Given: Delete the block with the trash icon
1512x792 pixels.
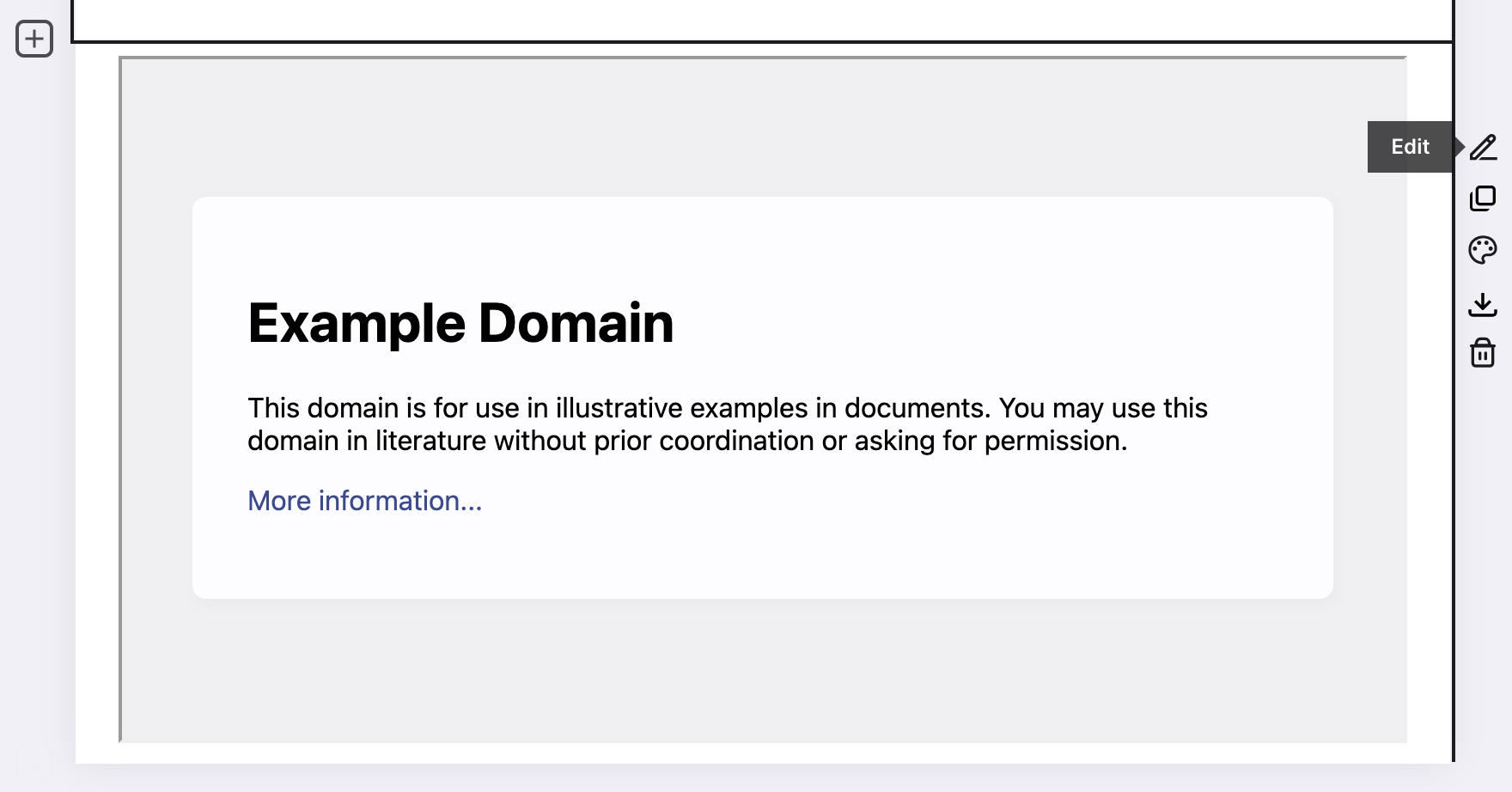Looking at the screenshot, I should [1483, 352].
